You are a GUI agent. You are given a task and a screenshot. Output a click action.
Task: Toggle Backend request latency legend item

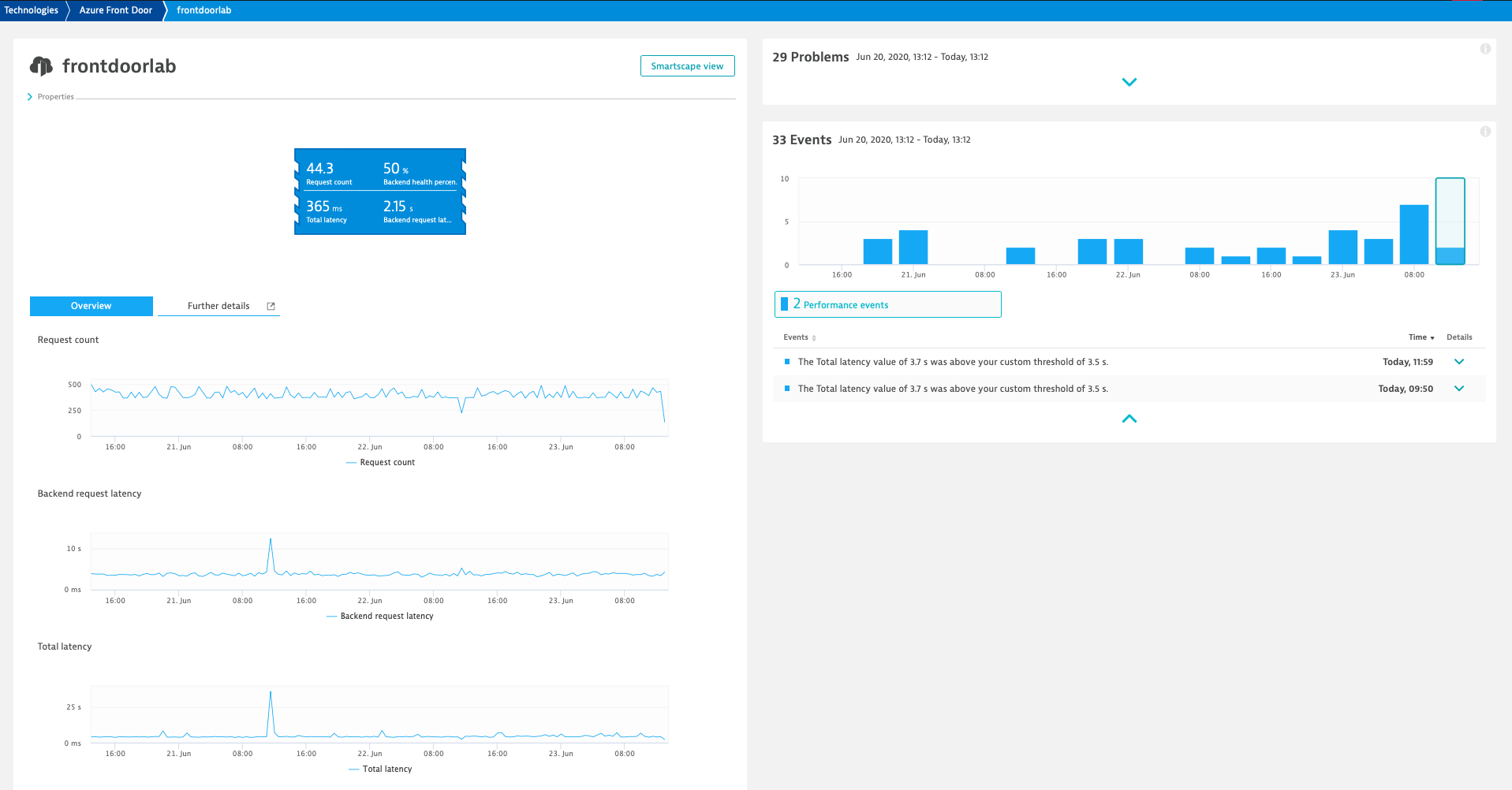380,617
